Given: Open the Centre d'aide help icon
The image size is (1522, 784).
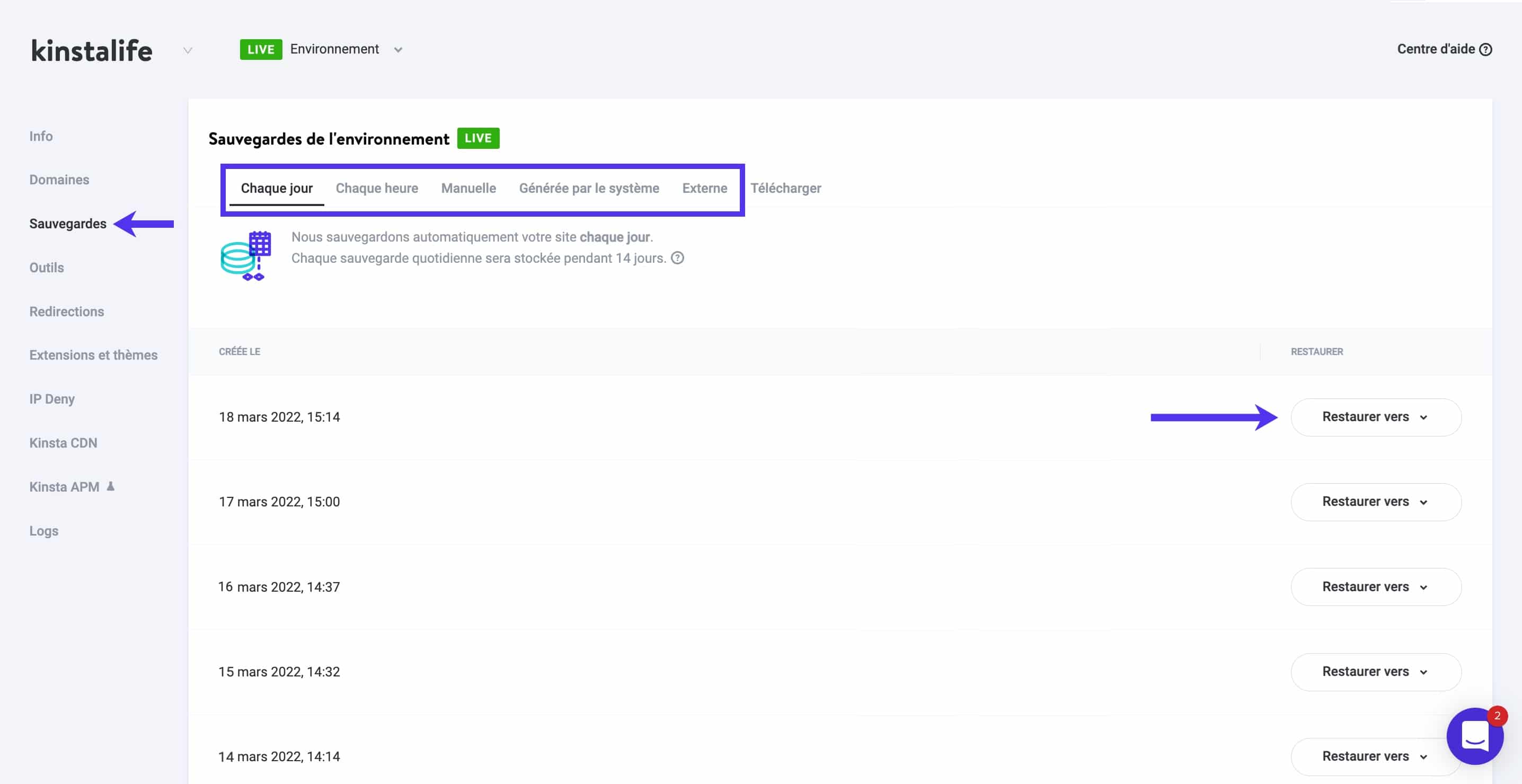Looking at the screenshot, I should (1487, 50).
